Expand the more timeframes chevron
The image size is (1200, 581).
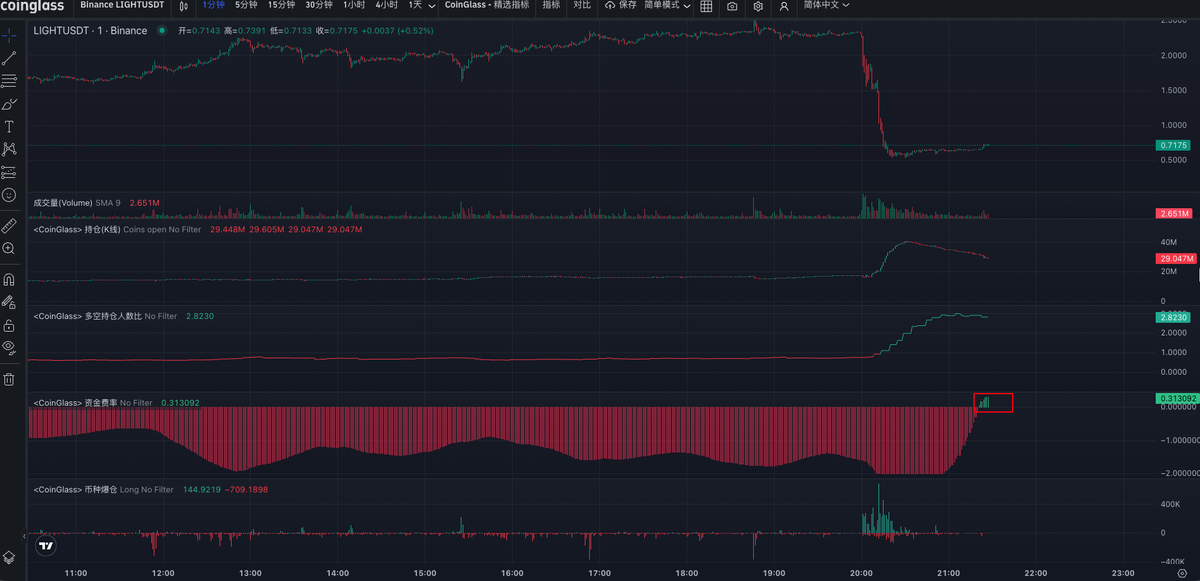click(432, 5)
